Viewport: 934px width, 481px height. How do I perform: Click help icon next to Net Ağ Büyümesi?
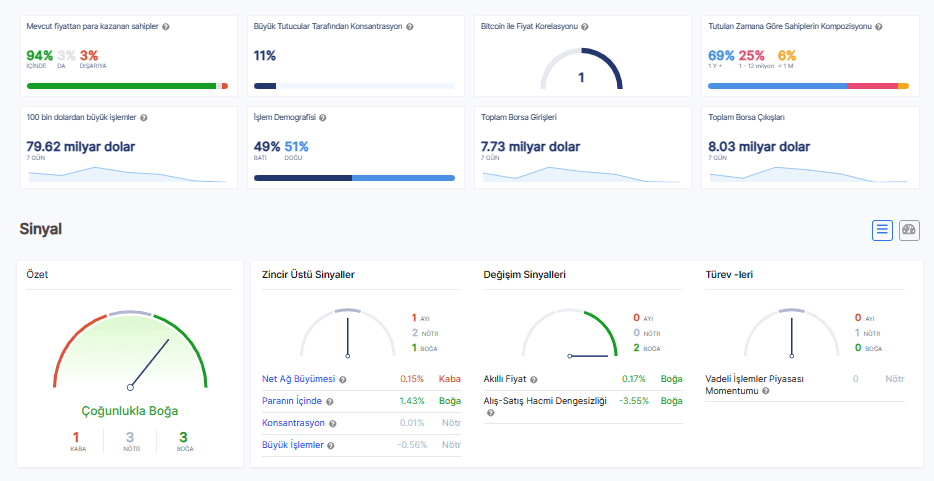pos(343,380)
